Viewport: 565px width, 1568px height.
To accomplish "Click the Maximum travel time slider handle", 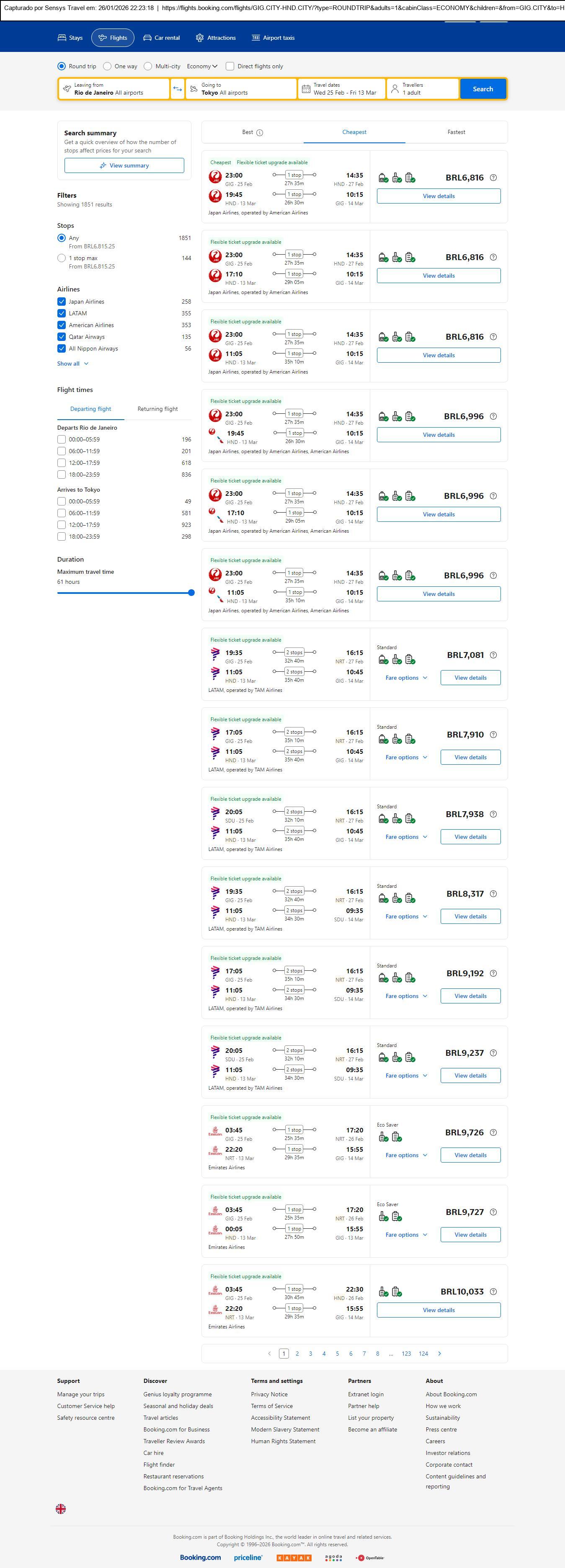I will point(191,592).
